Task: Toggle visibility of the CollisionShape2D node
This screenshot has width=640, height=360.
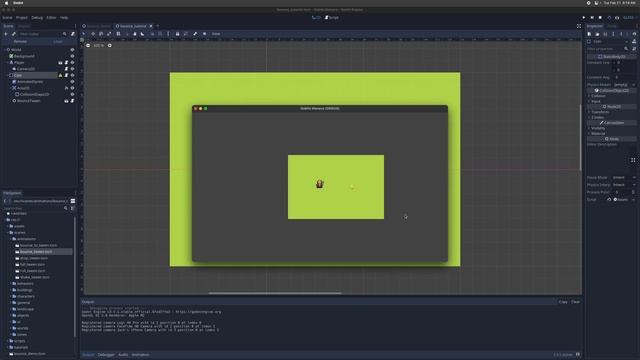Action: 72,94
